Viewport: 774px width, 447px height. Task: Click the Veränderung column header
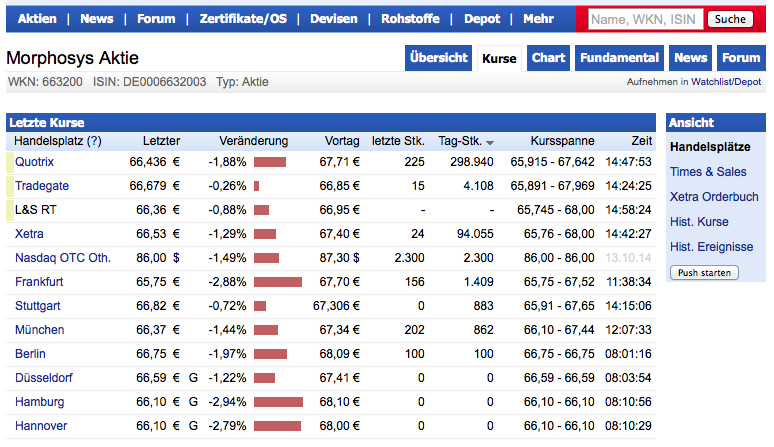tap(253, 141)
